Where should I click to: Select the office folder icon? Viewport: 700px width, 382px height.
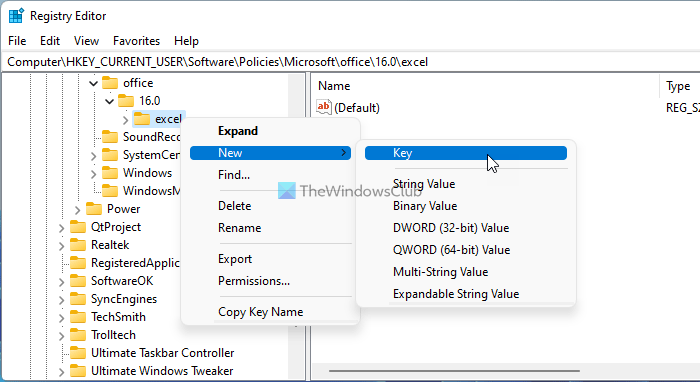(110, 83)
